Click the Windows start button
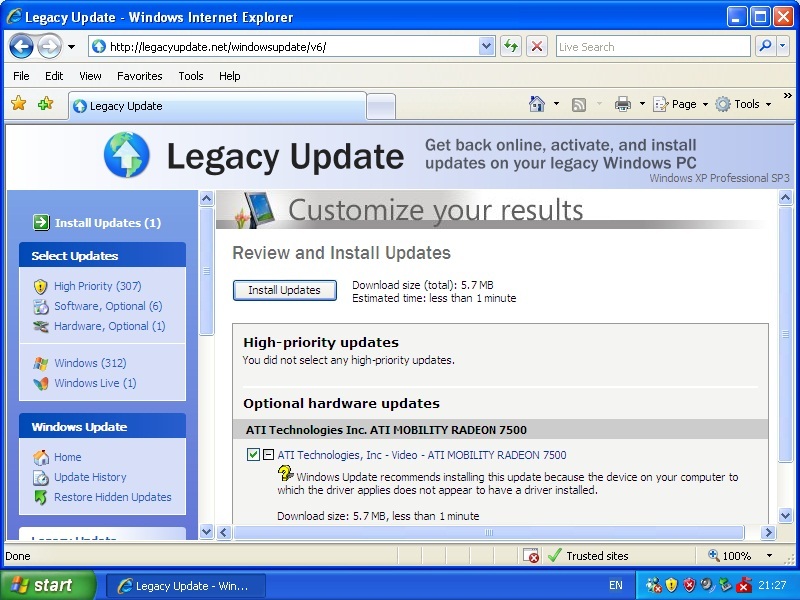 click(47, 586)
